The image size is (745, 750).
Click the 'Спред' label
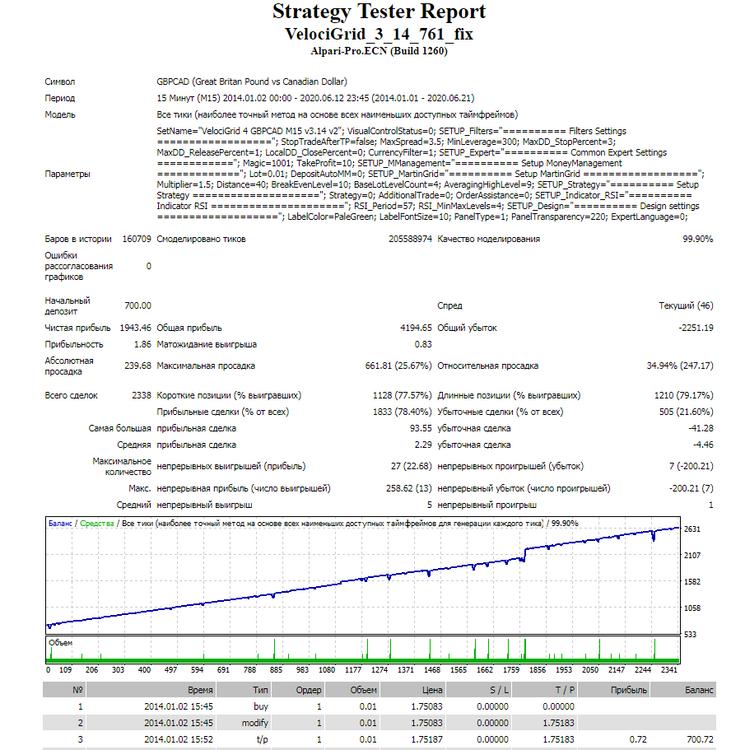click(449, 306)
